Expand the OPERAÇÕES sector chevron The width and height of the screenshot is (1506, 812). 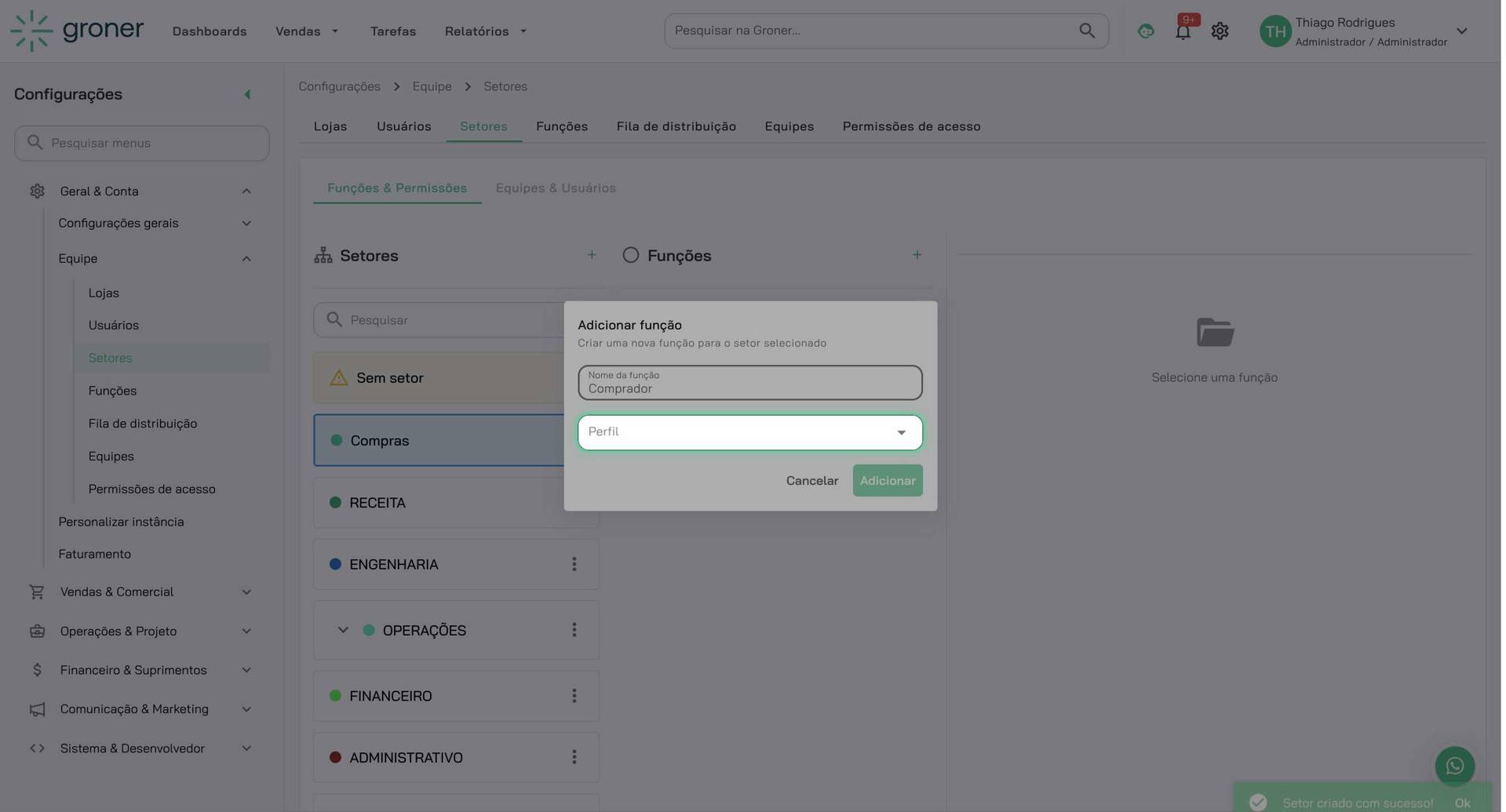click(344, 631)
